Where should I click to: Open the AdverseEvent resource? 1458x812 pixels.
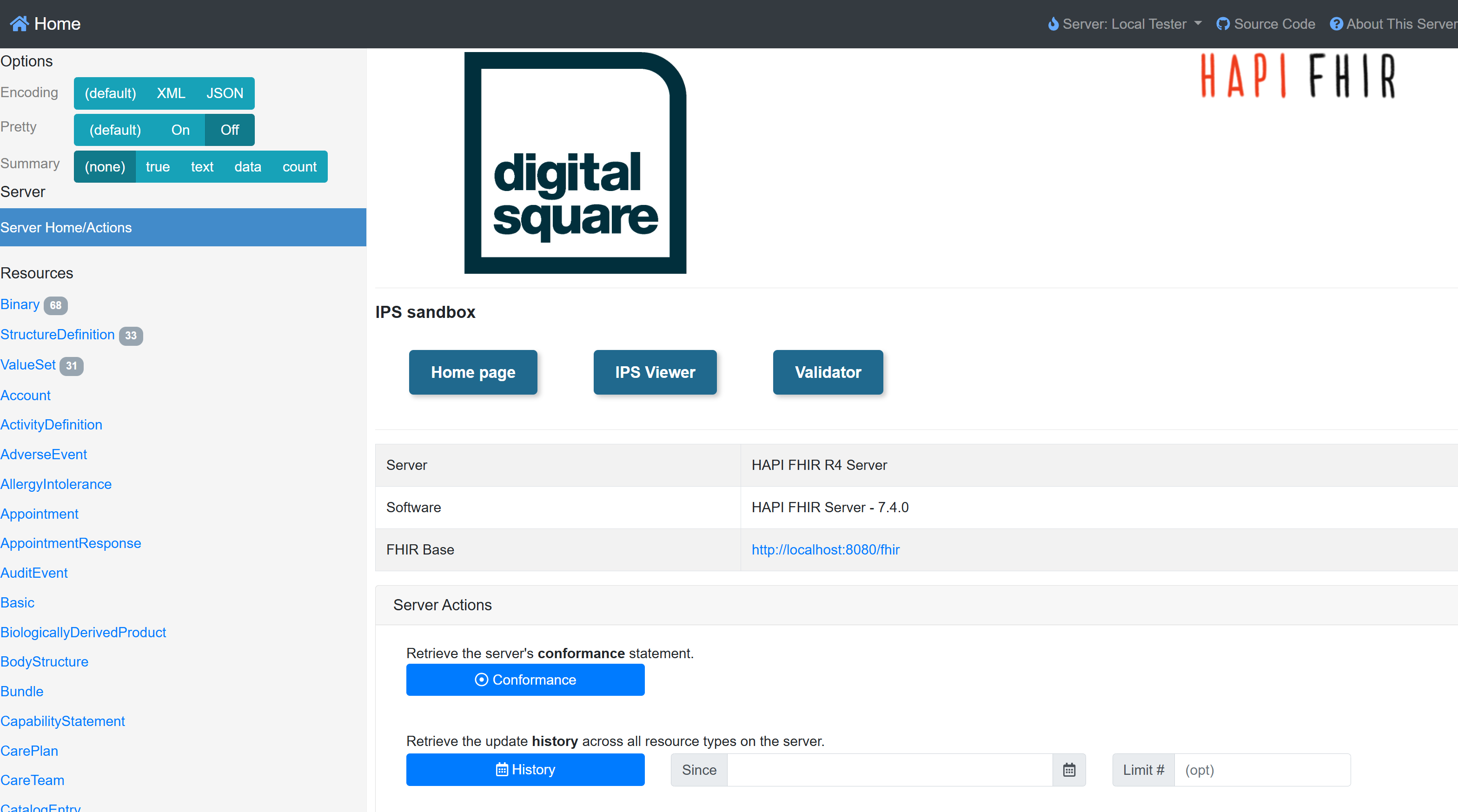tap(44, 455)
